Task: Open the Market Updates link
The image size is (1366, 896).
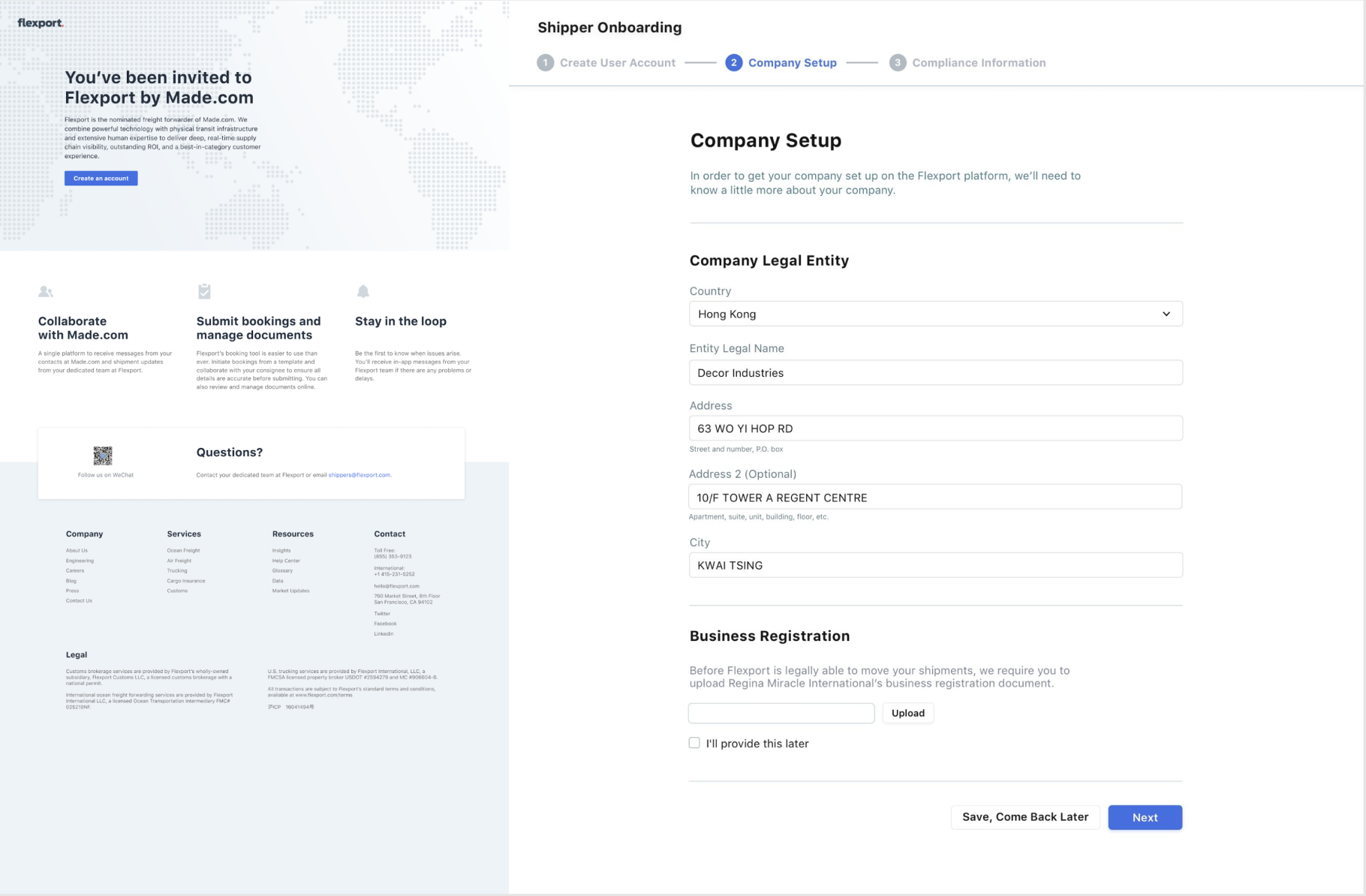Action: (x=290, y=591)
